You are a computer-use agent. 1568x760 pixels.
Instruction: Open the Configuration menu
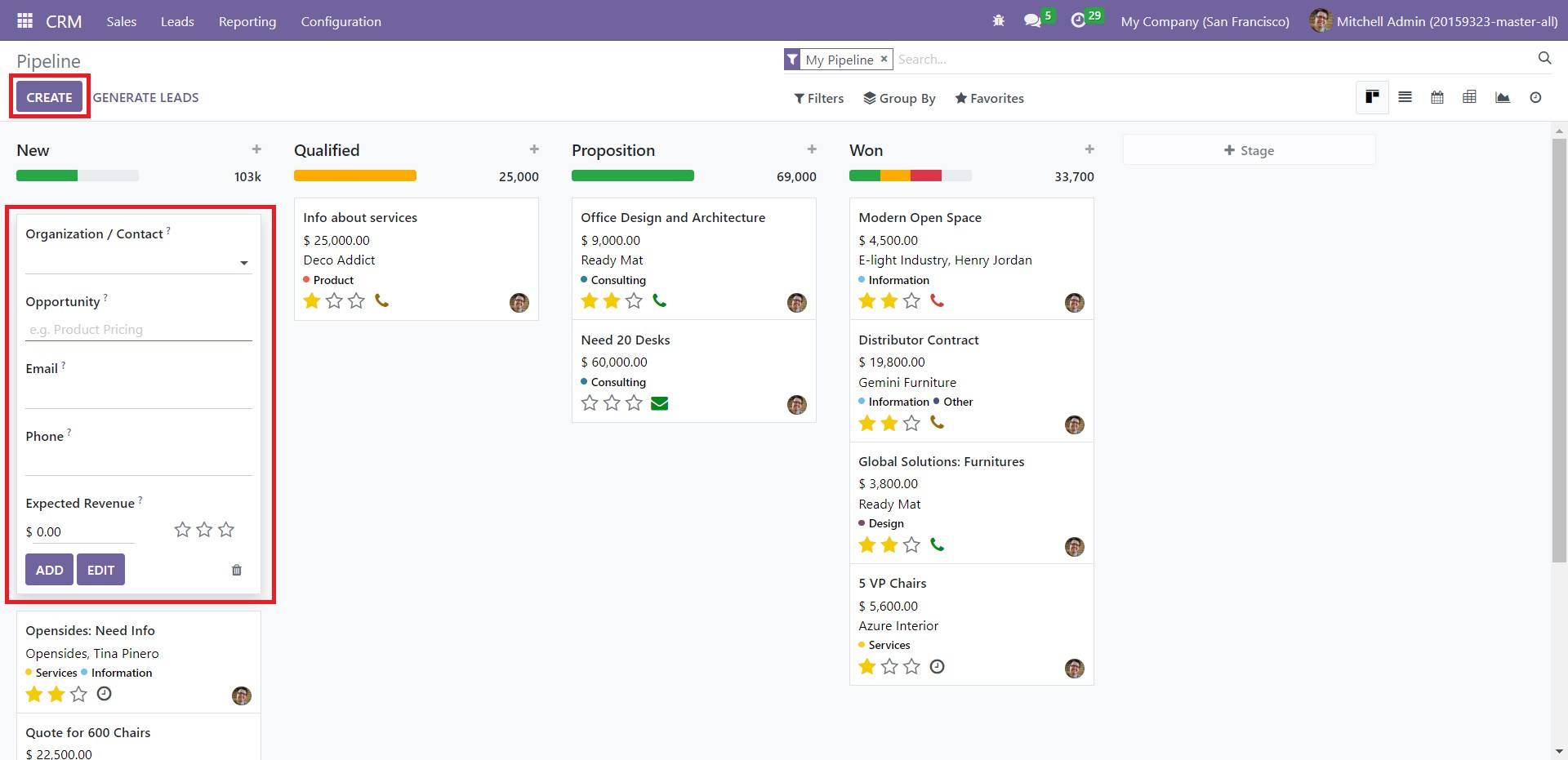coord(341,21)
